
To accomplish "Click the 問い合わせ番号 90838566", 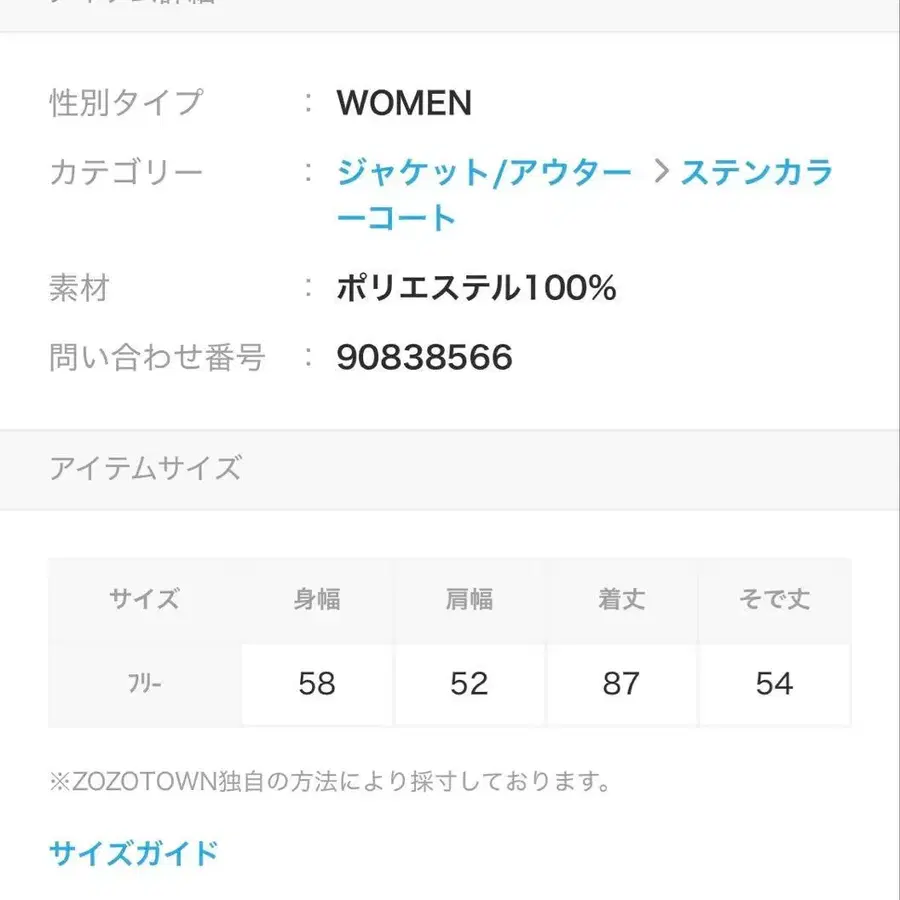I will (423, 357).
